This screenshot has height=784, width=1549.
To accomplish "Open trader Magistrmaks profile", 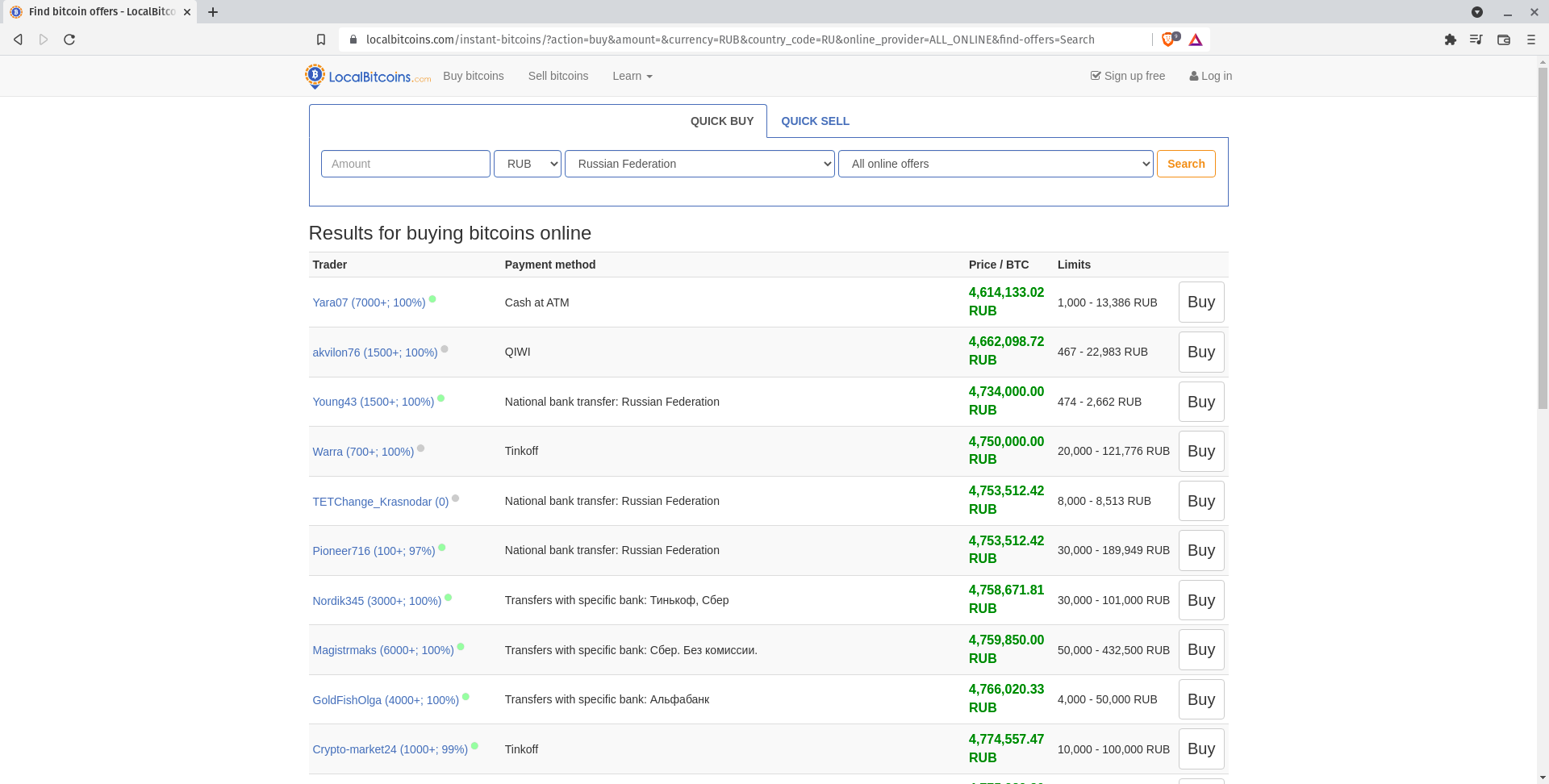I will (x=383, y=650).
